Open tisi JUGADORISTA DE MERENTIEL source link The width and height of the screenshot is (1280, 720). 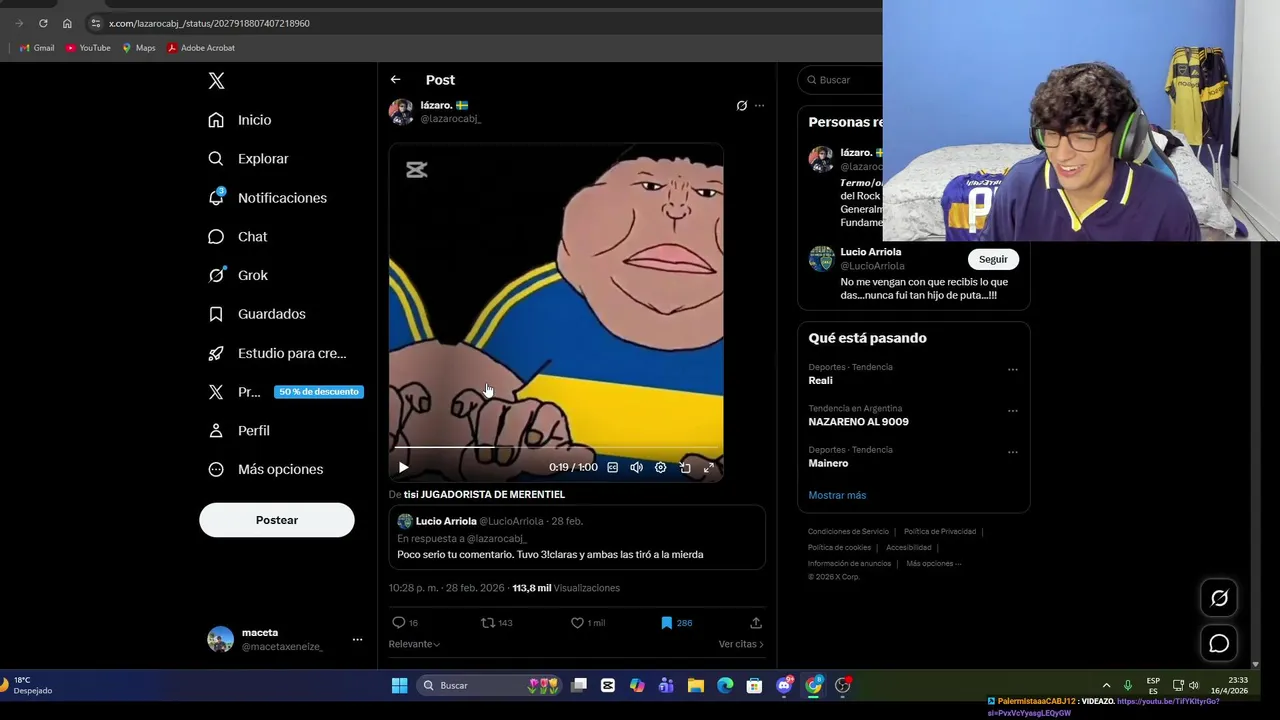tap(484, 495)
